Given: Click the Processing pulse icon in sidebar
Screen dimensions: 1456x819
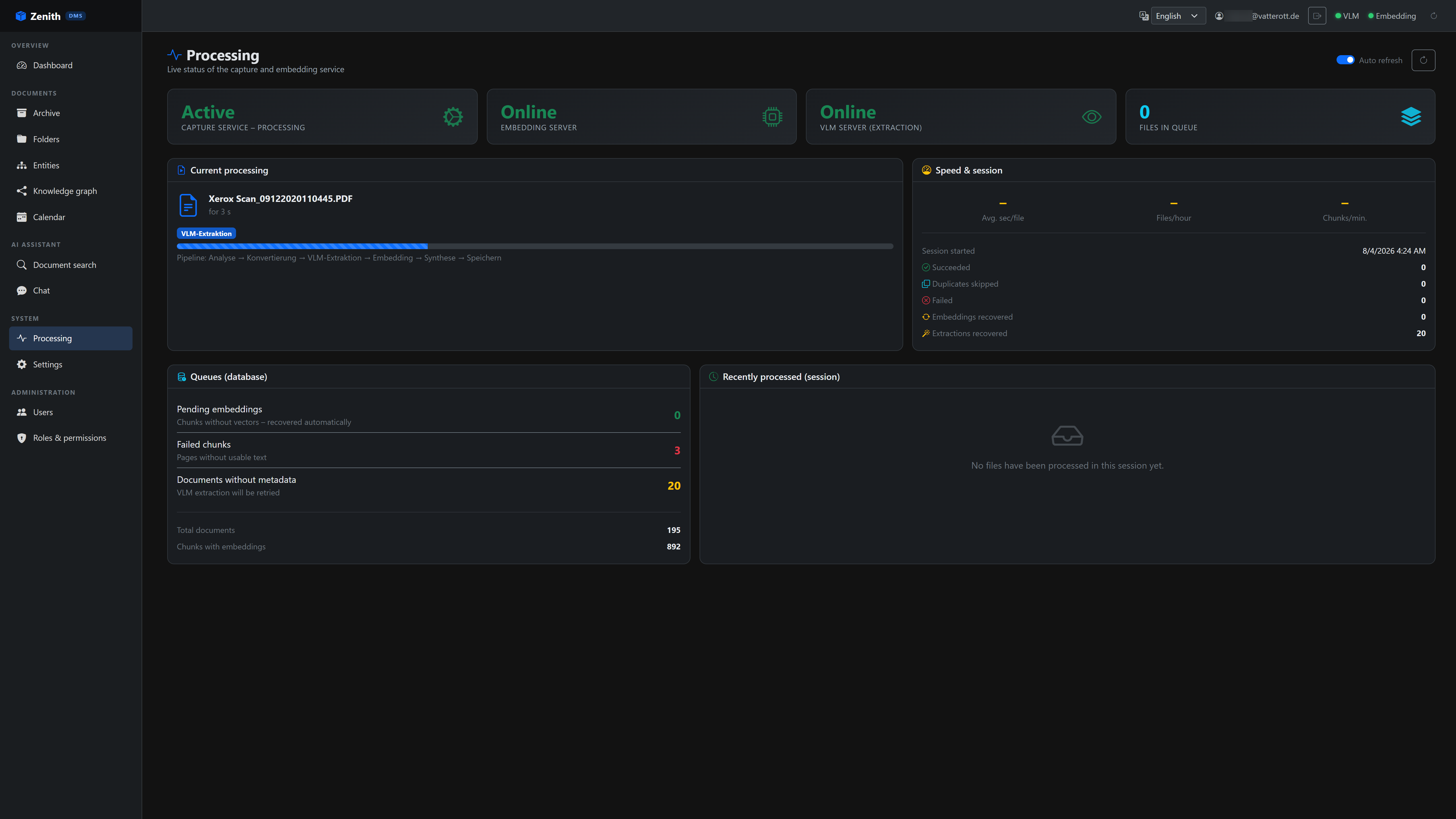Looking at the screenshot, I should (22, 338).
